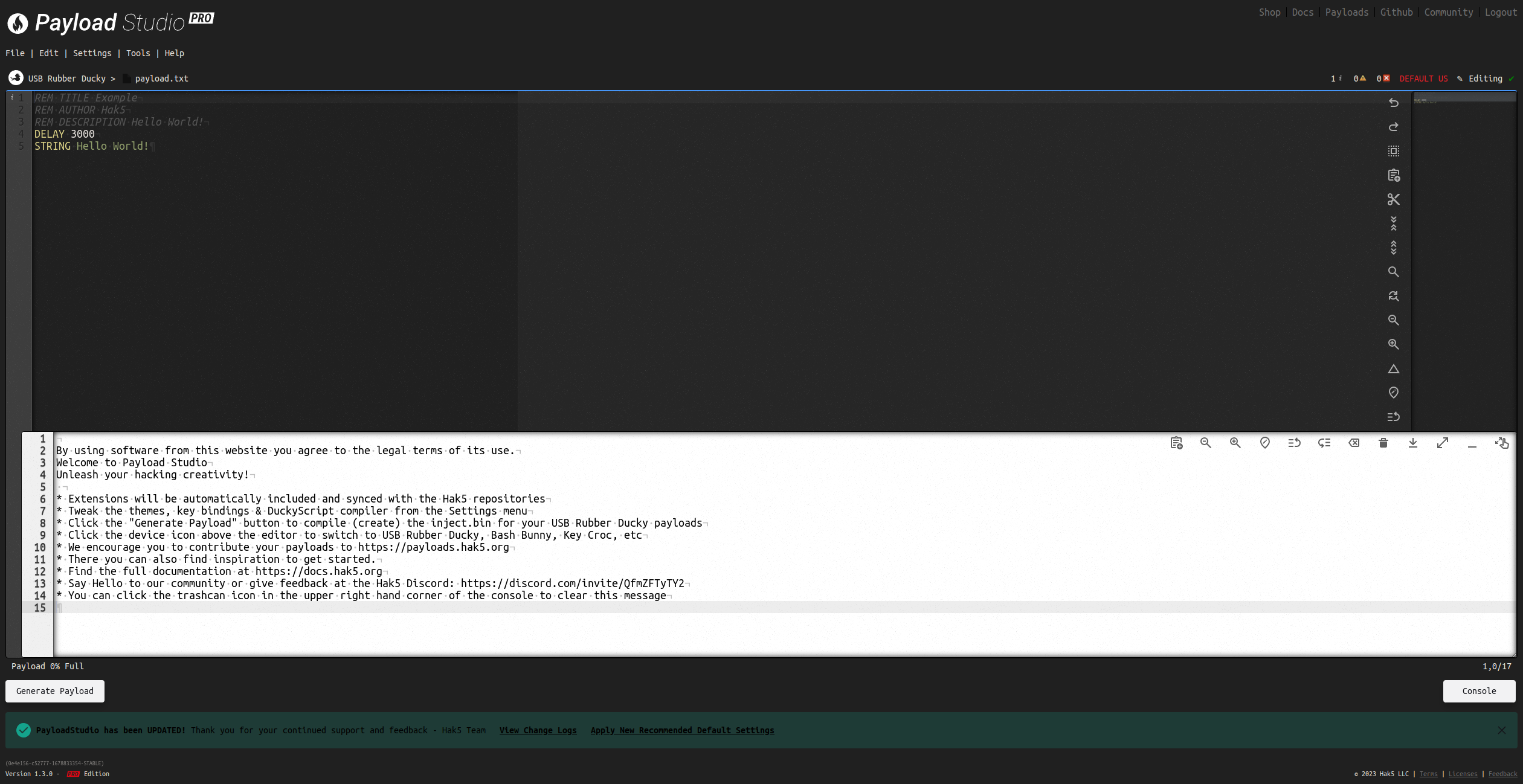Click the undo arrow in editor sidebar
1523x784 pixels.
(x=1393, y=103)
